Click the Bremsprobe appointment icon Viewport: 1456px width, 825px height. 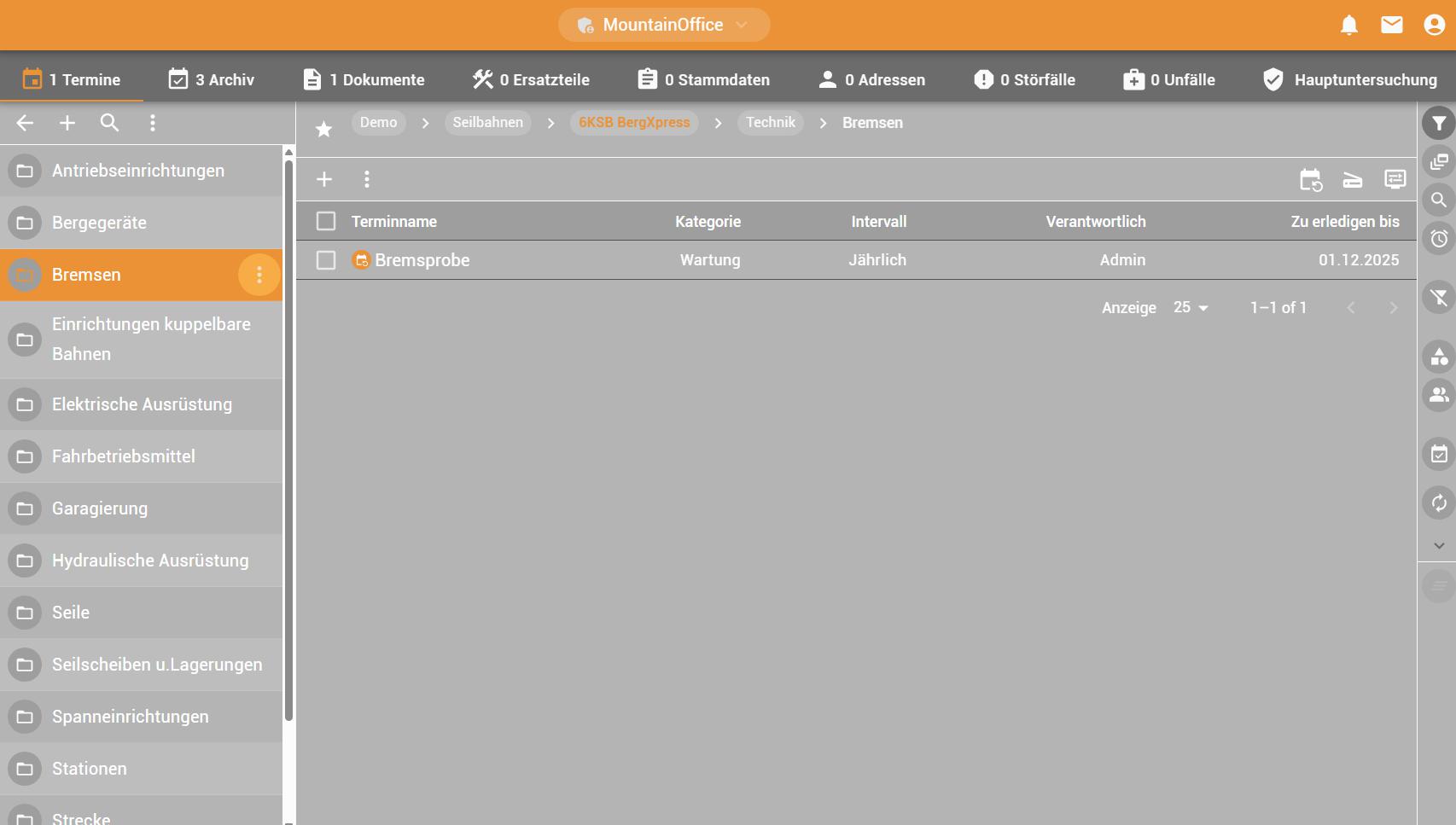point(361,260)
